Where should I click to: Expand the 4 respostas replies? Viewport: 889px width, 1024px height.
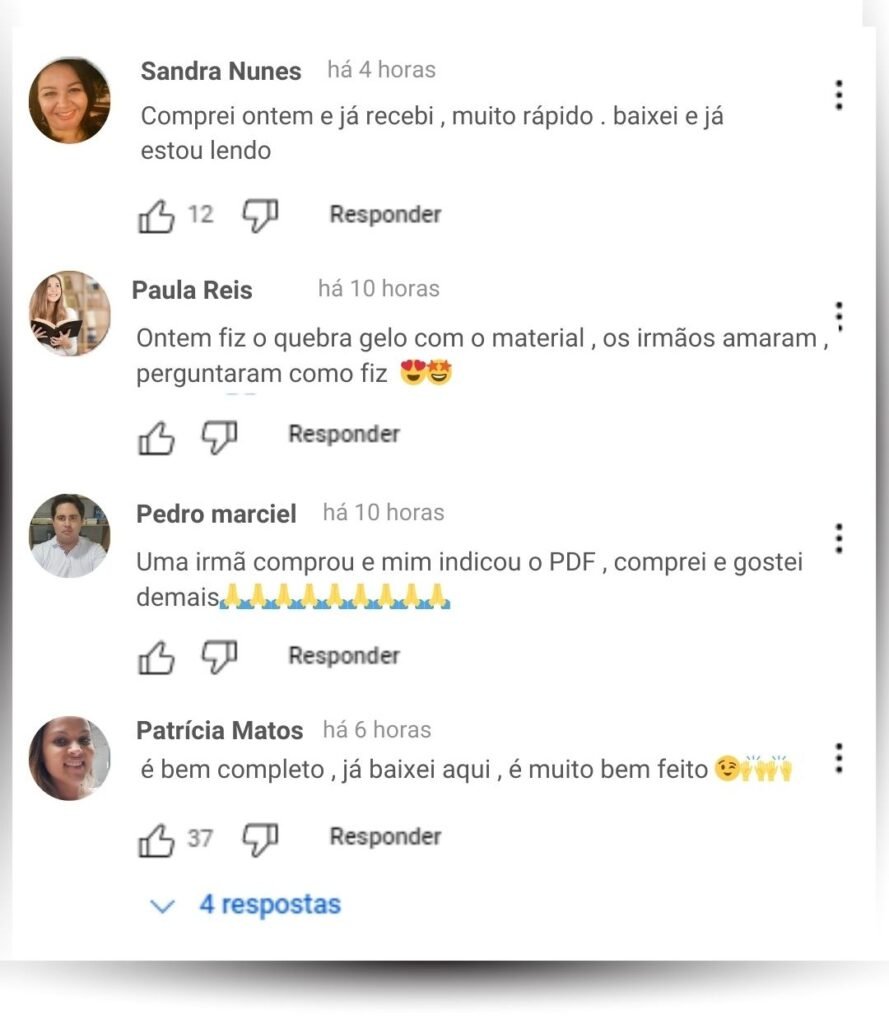pyautogui.click(x=245, y=904)
